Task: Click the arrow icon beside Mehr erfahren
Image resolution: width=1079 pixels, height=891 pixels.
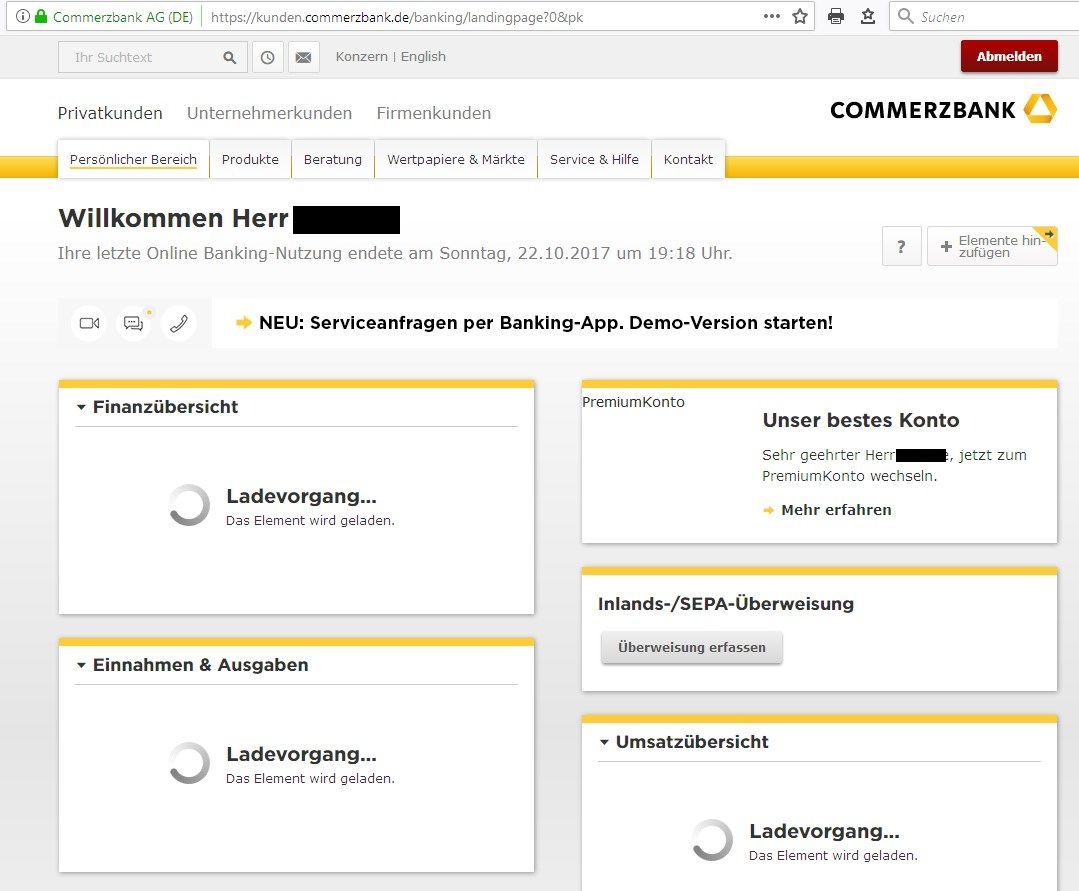Action: (x=769, y=511)
